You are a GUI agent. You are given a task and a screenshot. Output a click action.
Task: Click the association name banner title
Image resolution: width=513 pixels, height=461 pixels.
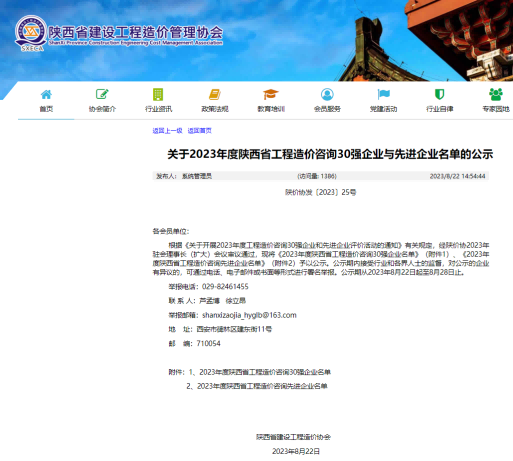(136, 33)
